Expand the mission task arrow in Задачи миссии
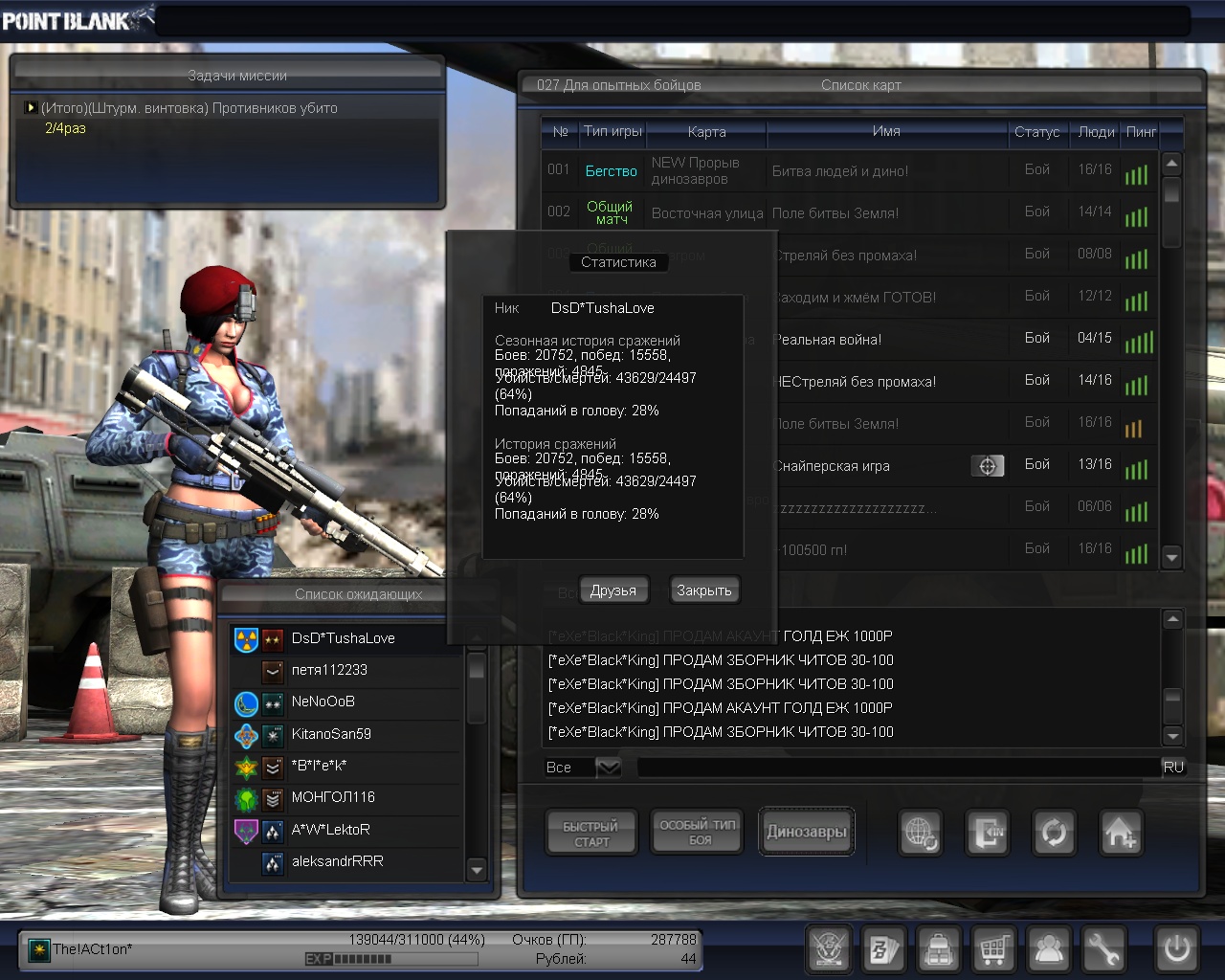 [32, 108]
